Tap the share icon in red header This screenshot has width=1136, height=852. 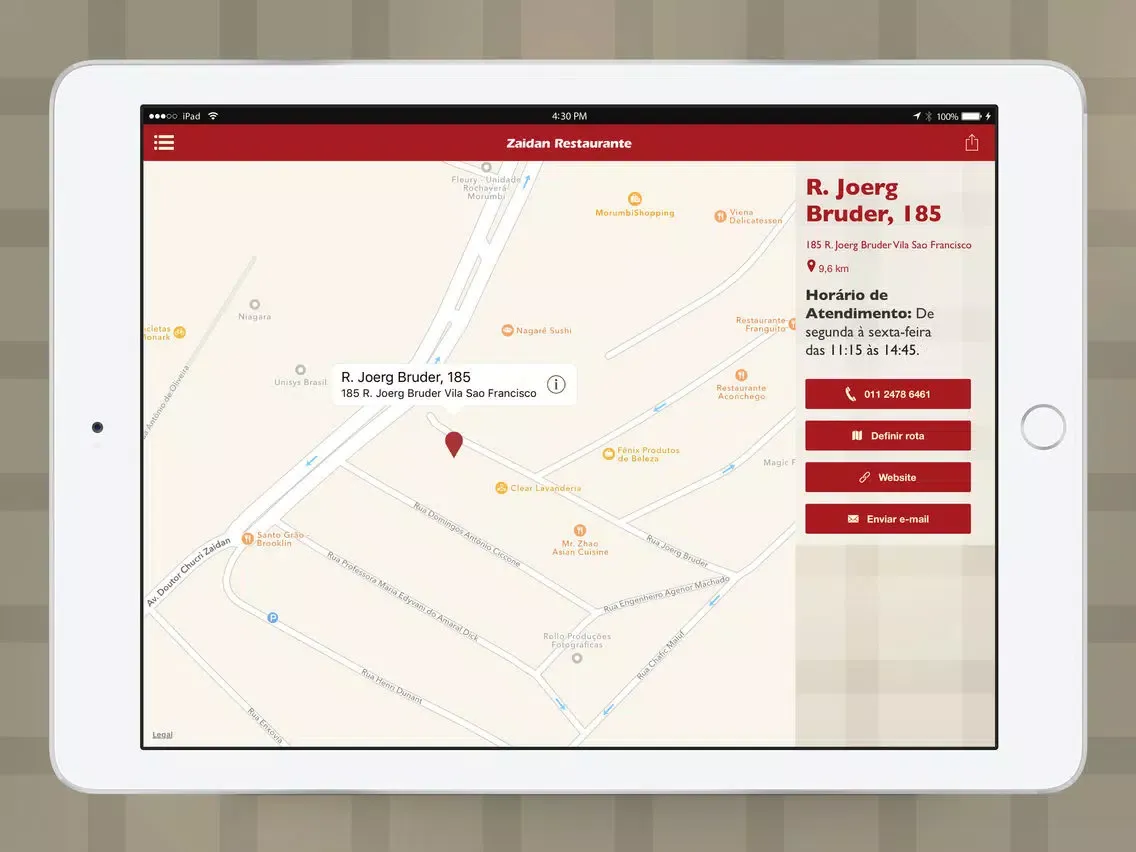pos(972,143)
